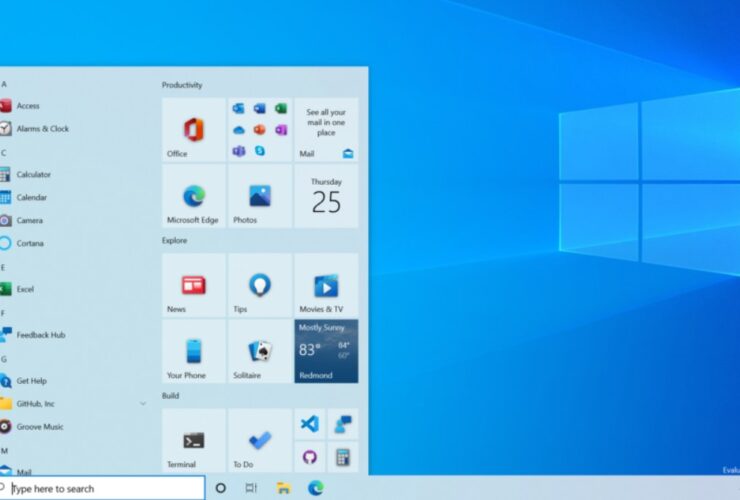Image resolution: width=740 pixels, height=500 pixels.
Task: Open Feedback Hub from the app list
Action: [x=76, y=335]
